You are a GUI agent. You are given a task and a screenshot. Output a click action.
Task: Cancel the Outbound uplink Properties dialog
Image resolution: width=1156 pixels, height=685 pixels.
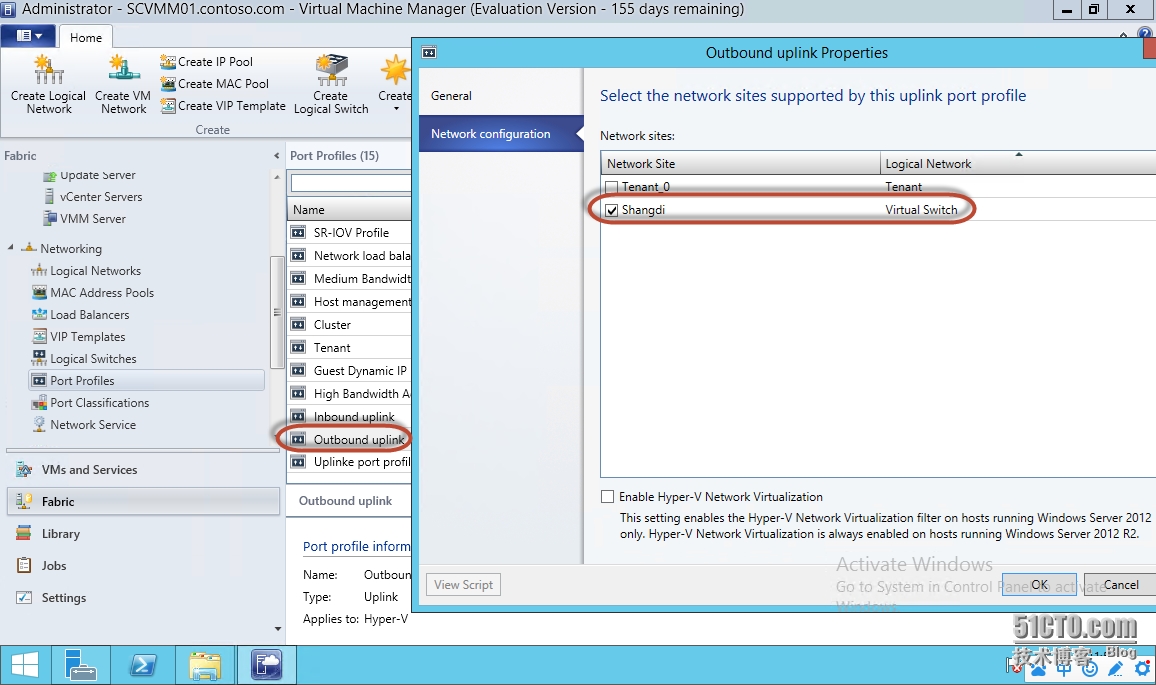coord(1121,585)
